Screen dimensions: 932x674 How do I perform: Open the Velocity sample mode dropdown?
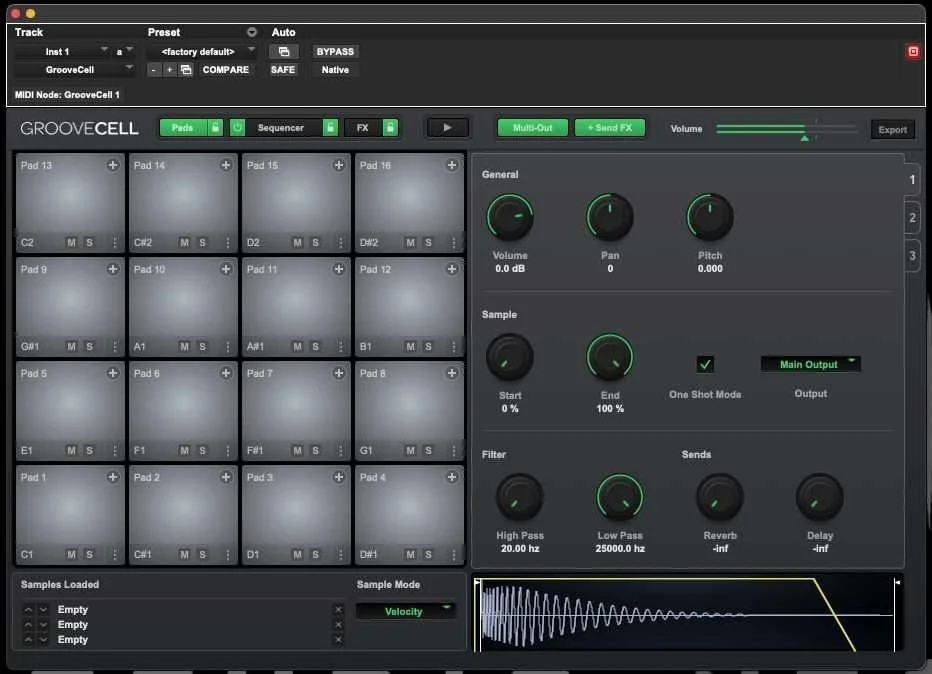(406, 610)
